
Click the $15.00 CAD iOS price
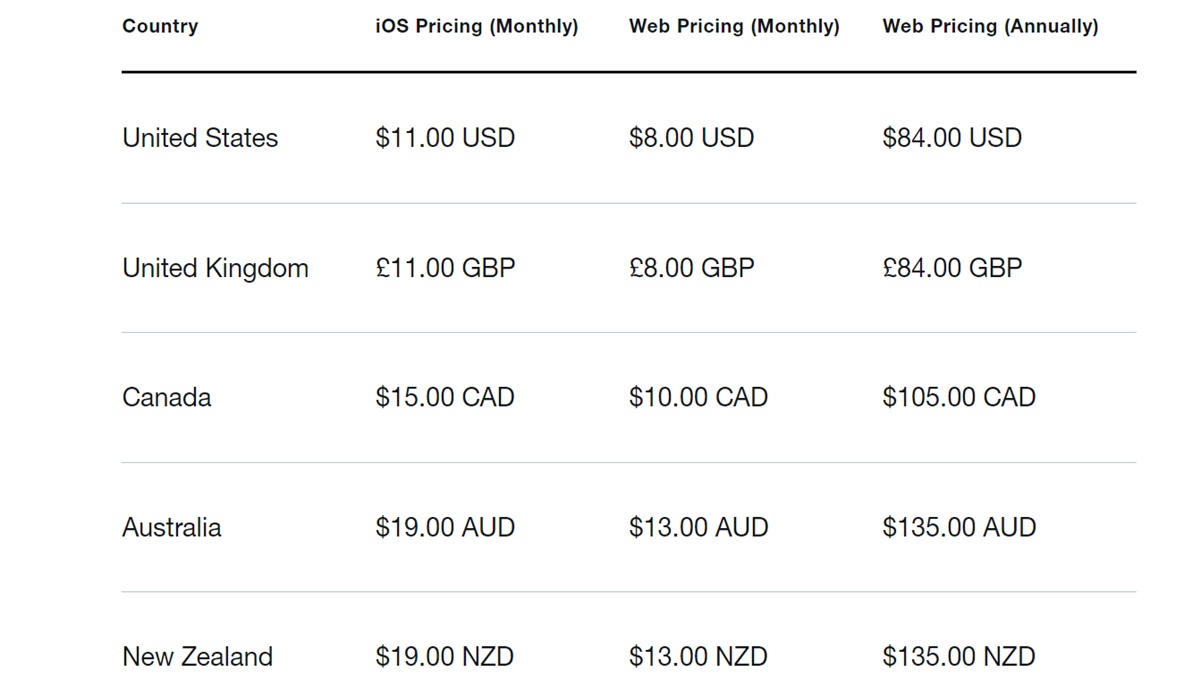445,398
